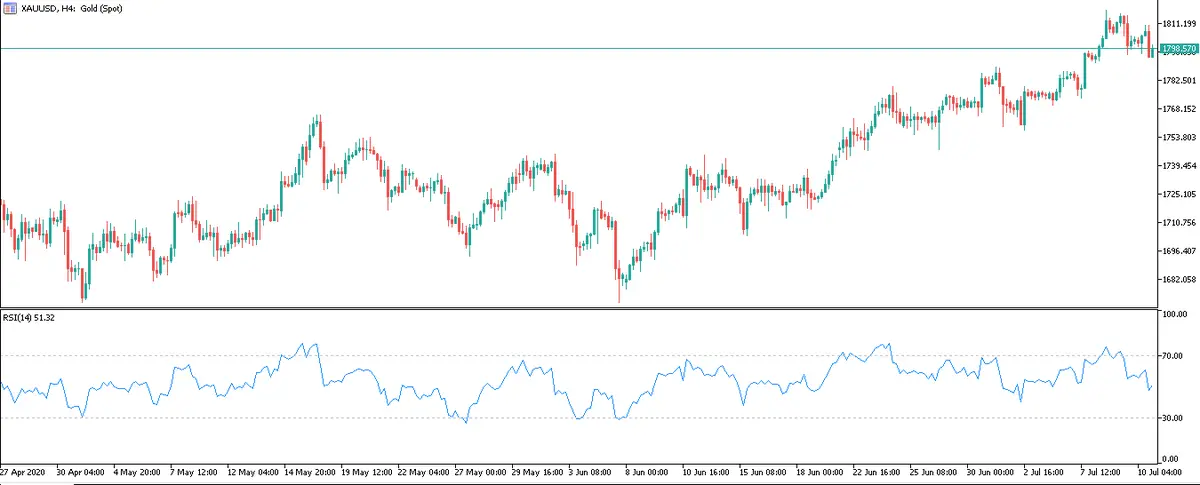1200x485 pixels.
Task: Select the 27 Apr 2020 date marker
Action: point(22,470)
